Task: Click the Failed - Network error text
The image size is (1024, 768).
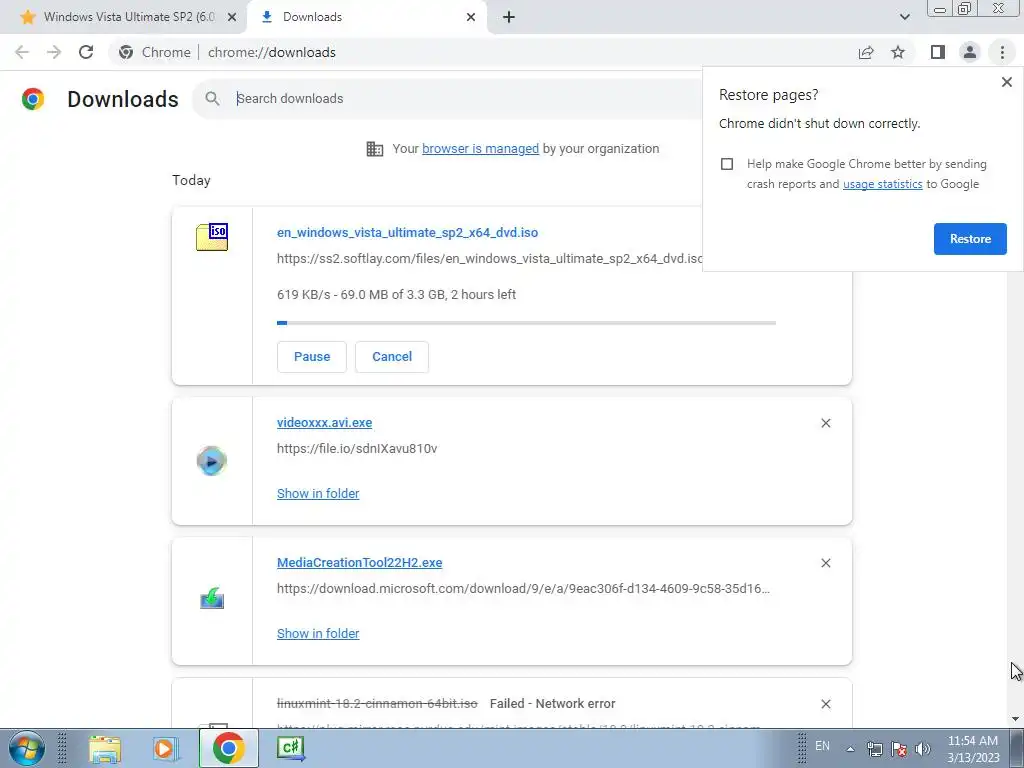Action: 552,704
